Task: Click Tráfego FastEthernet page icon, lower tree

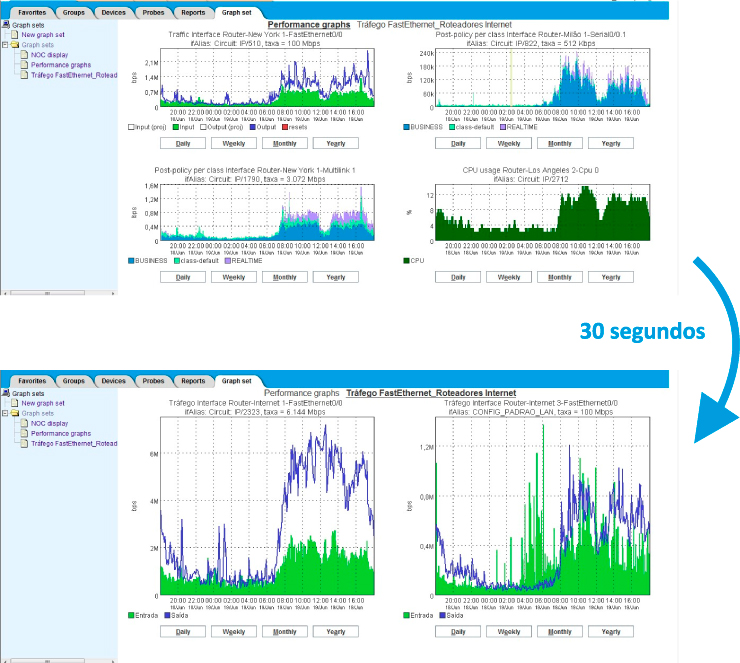Action: [x=25, y=444]
